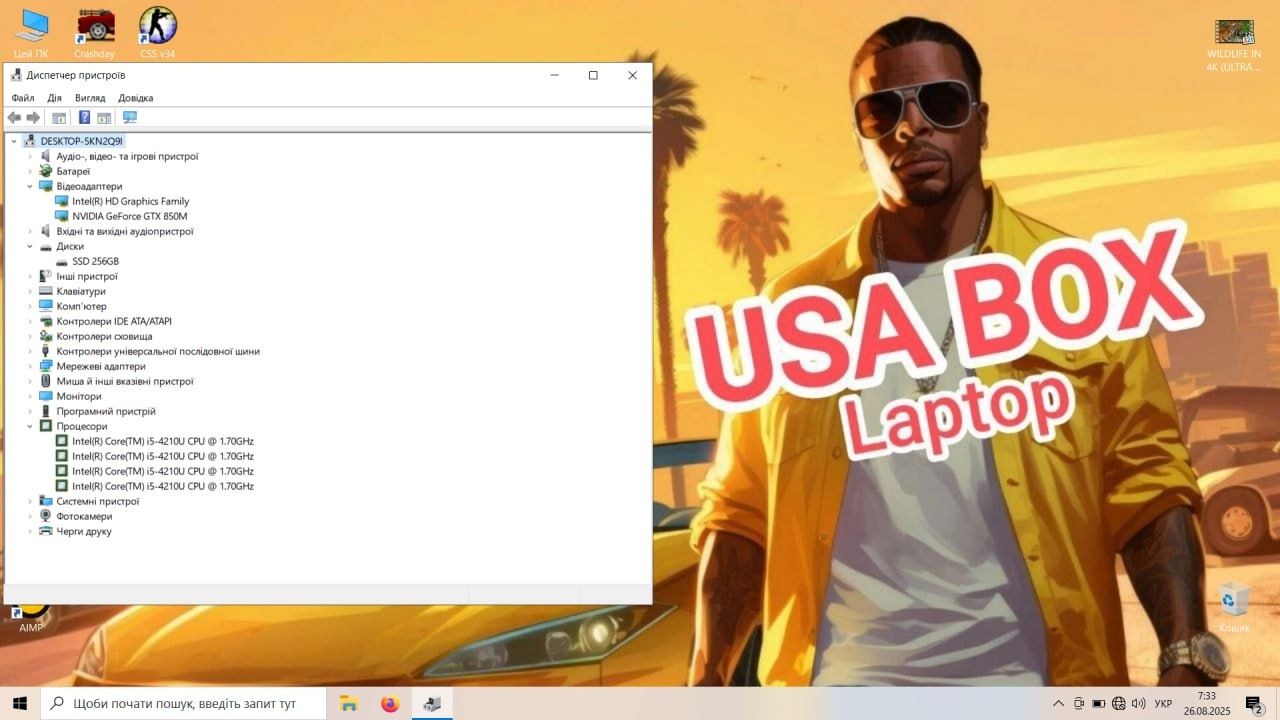Show hidden tray icons chevron
Screen dimensions: 1280x720
coord(1058,703)
